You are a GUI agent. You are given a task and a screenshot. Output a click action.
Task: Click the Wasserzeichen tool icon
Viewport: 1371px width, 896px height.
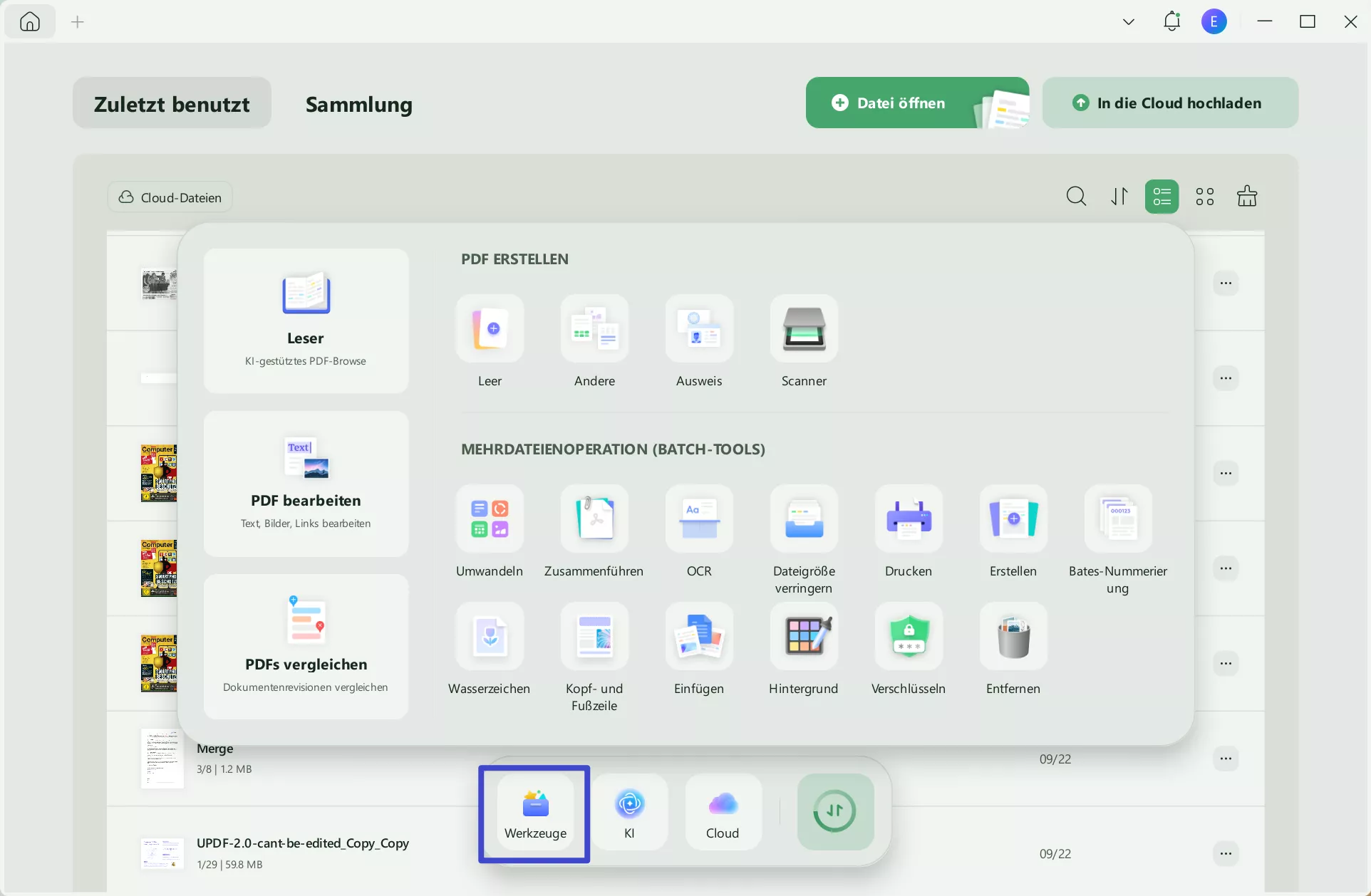pyautogui.click(x=490, y=637)
